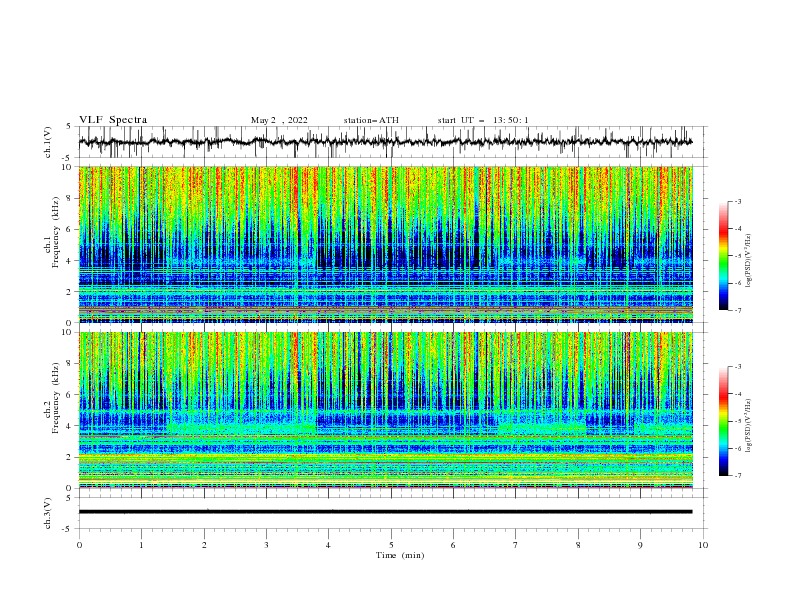Click the time axis tick label "7"
This screenshot has height=612, width=792.
[516, 545]
